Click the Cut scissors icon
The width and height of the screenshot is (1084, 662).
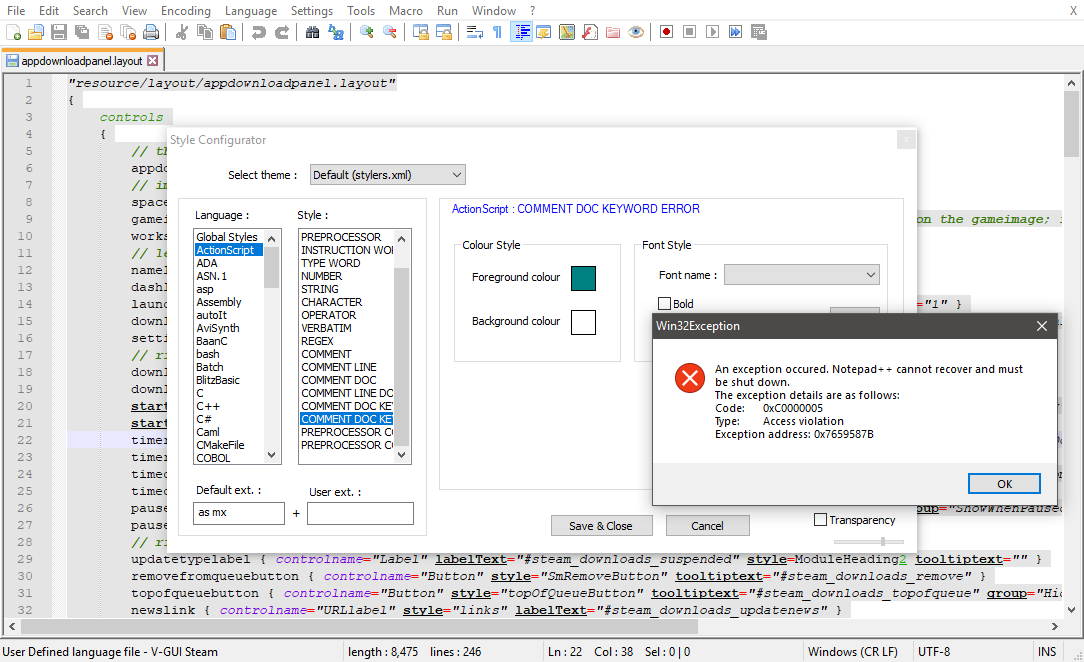tap(182, 32)
